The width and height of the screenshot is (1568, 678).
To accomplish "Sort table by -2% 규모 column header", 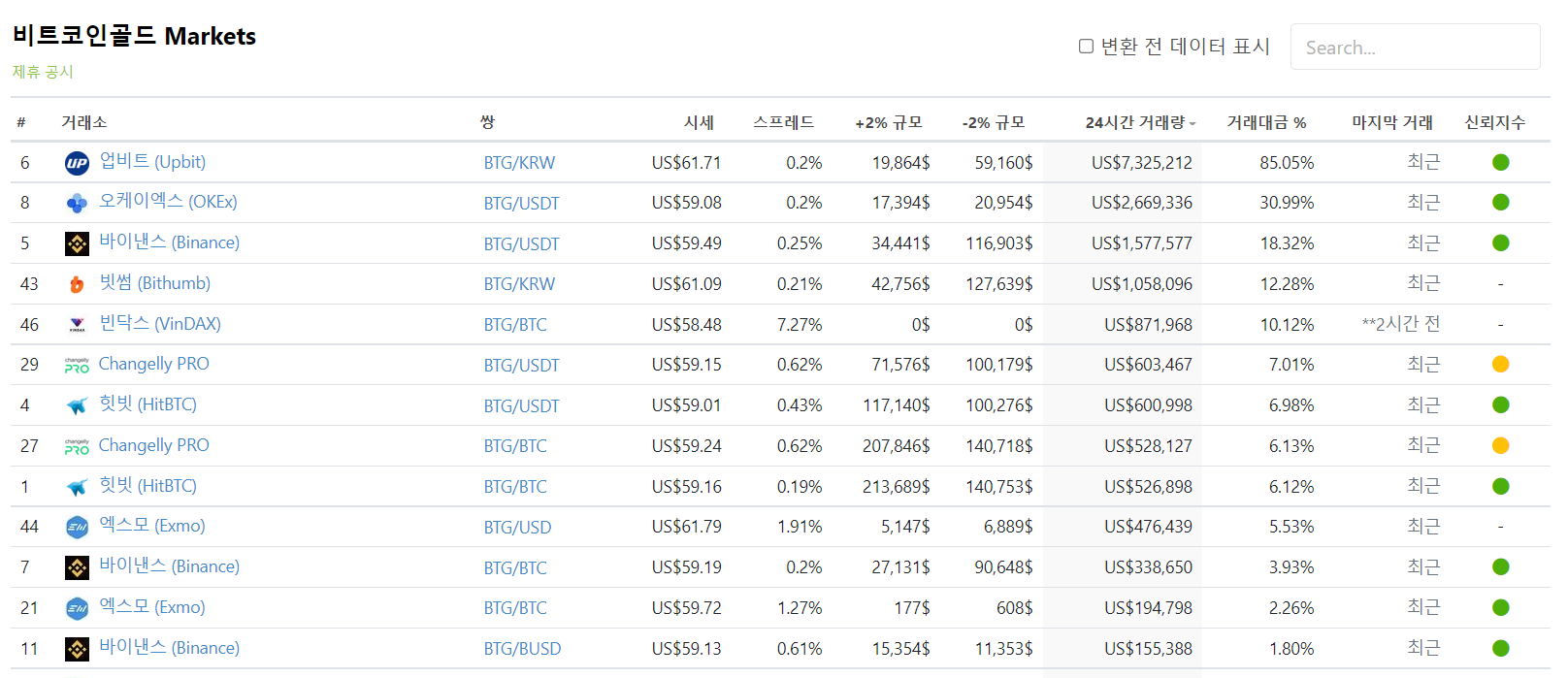I will 994,122.
